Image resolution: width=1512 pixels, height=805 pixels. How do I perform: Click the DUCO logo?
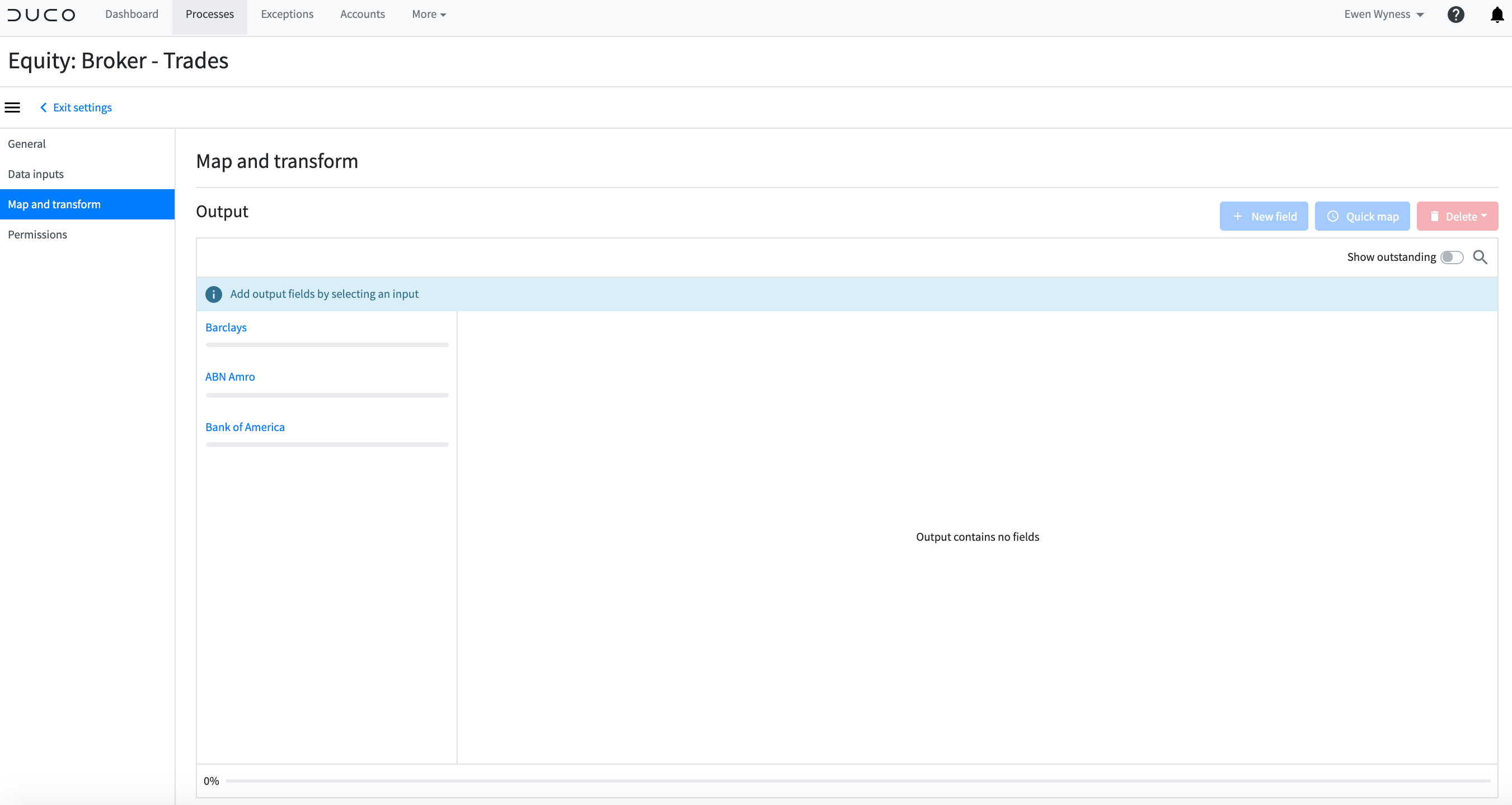pos(41,15)
